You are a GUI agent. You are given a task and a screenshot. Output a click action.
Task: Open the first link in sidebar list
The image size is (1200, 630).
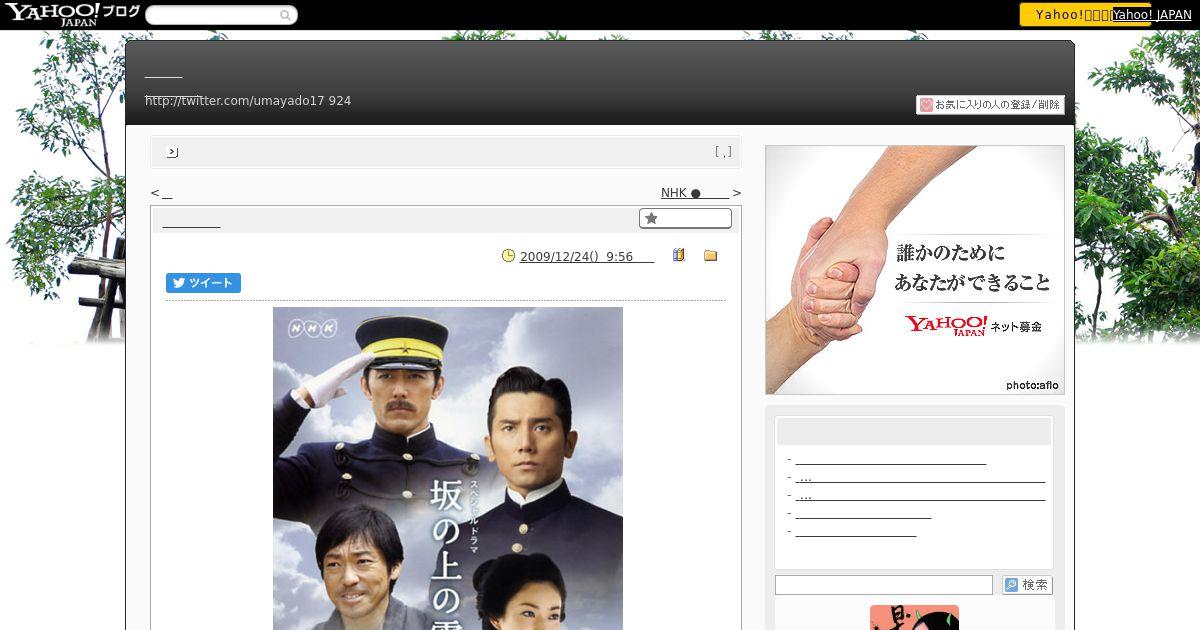[x=891, y=459]
